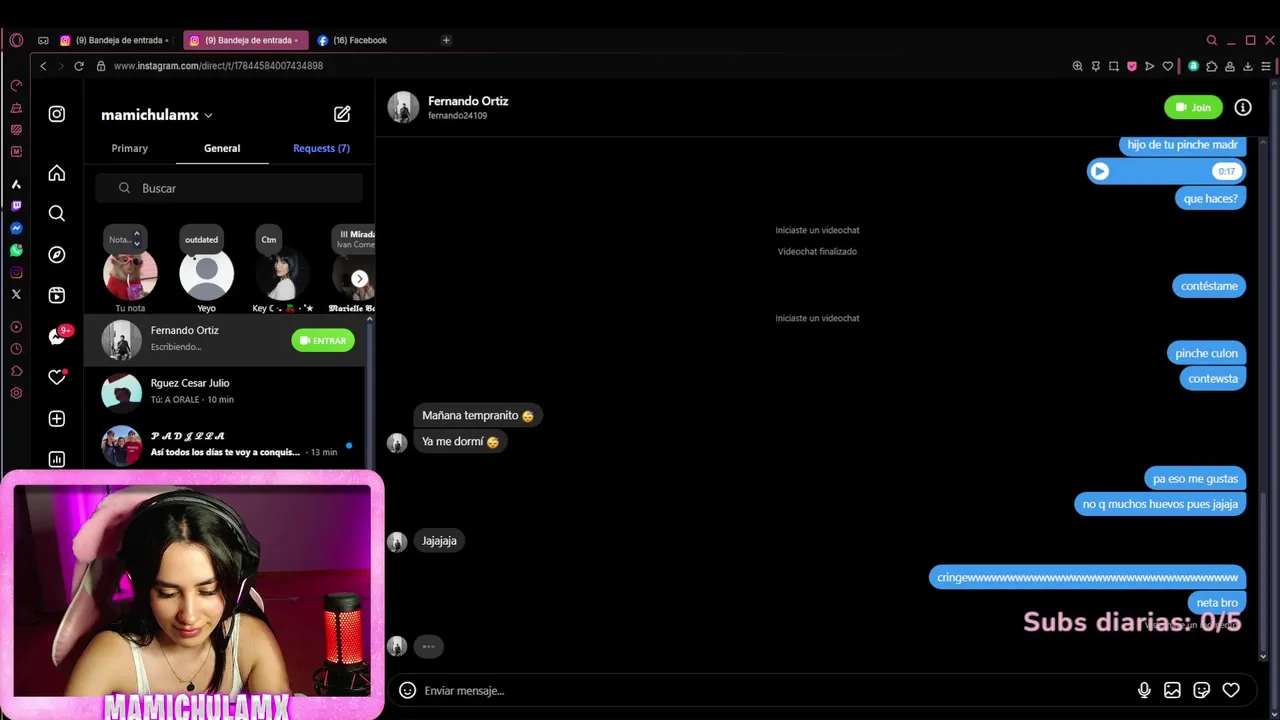Open Instagram Explore compass icon
Viewport: 1280px width, 720px height.
pyautogui.click(x=57, y=254)
